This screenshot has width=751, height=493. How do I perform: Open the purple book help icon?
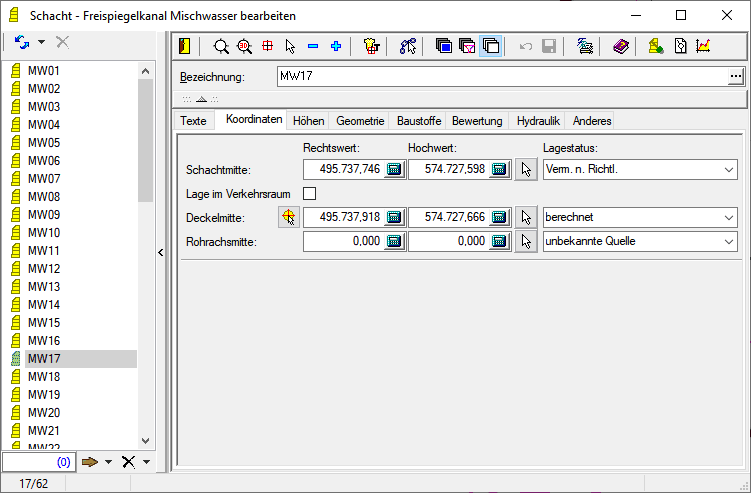[621, 46]
